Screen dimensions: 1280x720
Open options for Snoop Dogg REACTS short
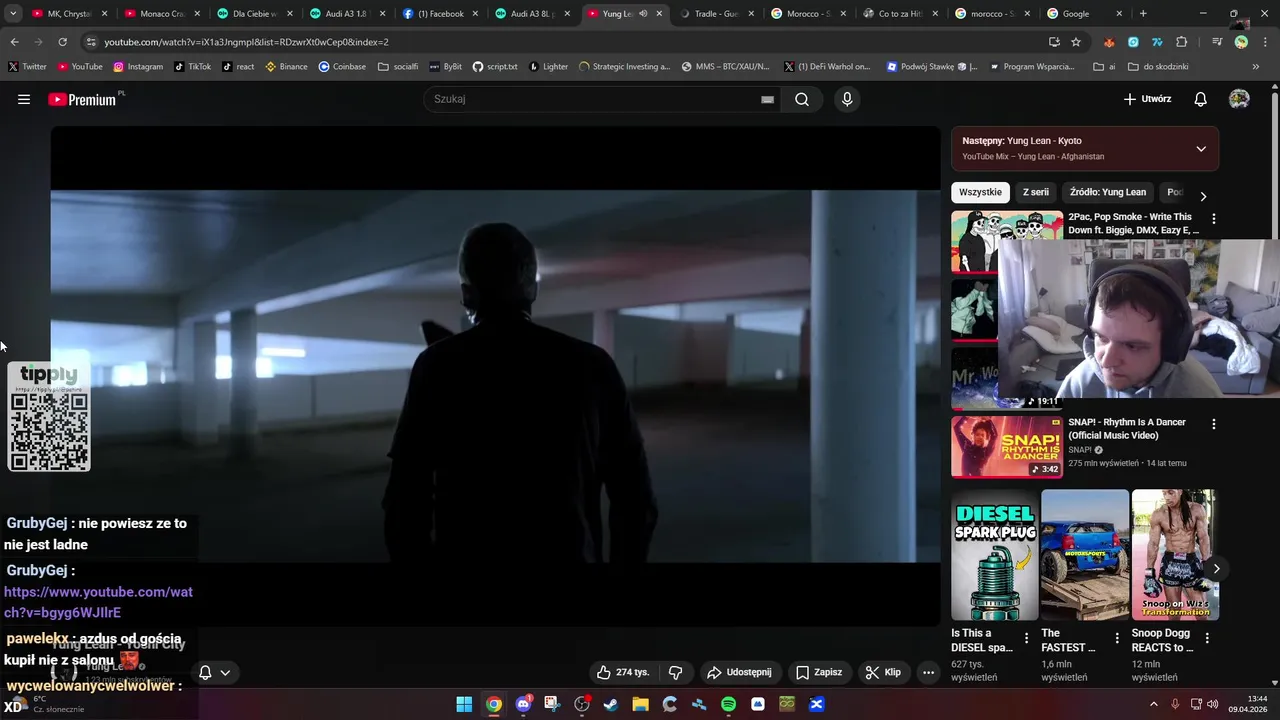[x=1207, y=638]
